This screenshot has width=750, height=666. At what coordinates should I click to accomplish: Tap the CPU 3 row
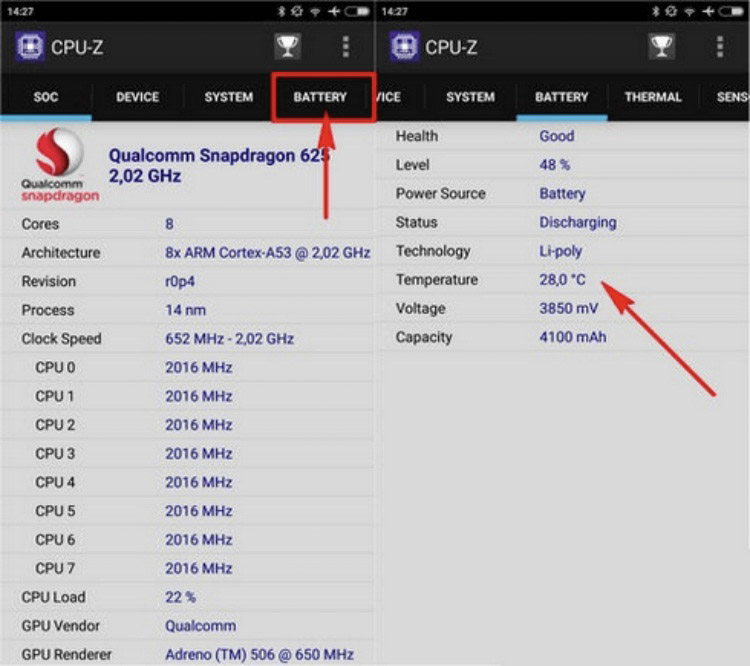coord(187,454)
